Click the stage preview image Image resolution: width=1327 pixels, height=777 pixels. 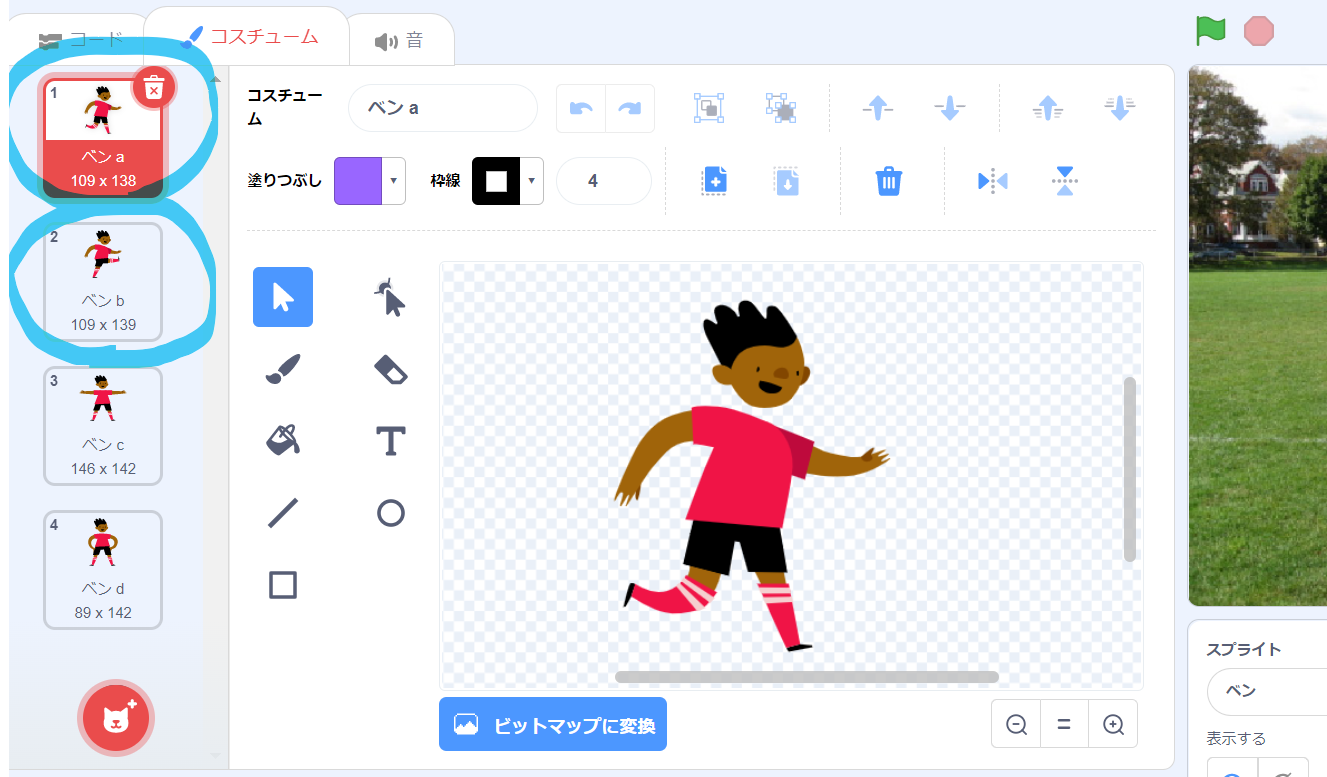click(1258, 335)
